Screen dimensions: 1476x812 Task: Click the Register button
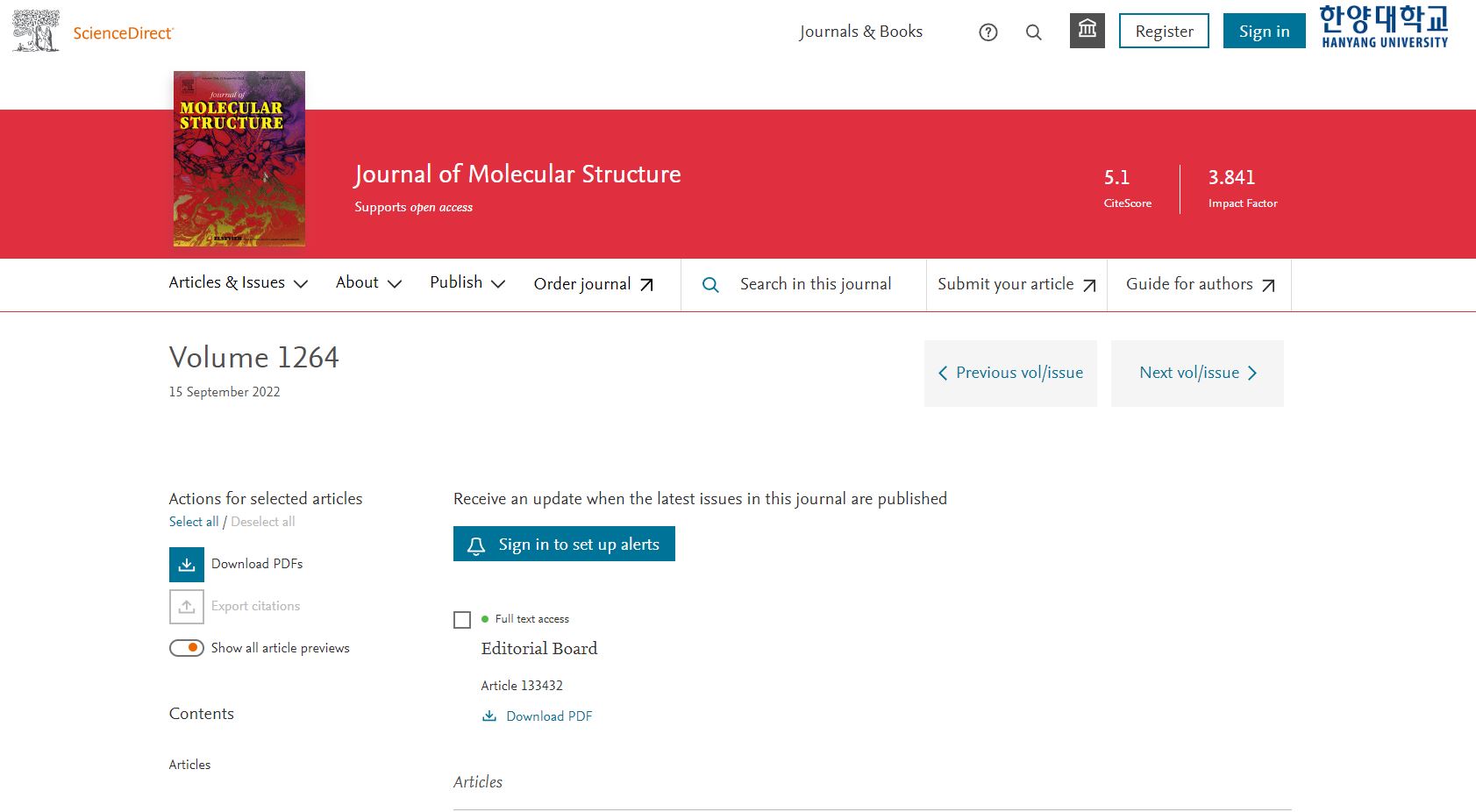click(x=1164, y=32)
